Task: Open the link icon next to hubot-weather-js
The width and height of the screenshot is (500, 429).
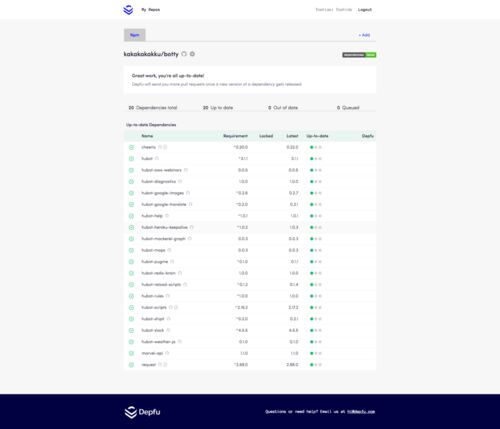Action: coord(180,342)
